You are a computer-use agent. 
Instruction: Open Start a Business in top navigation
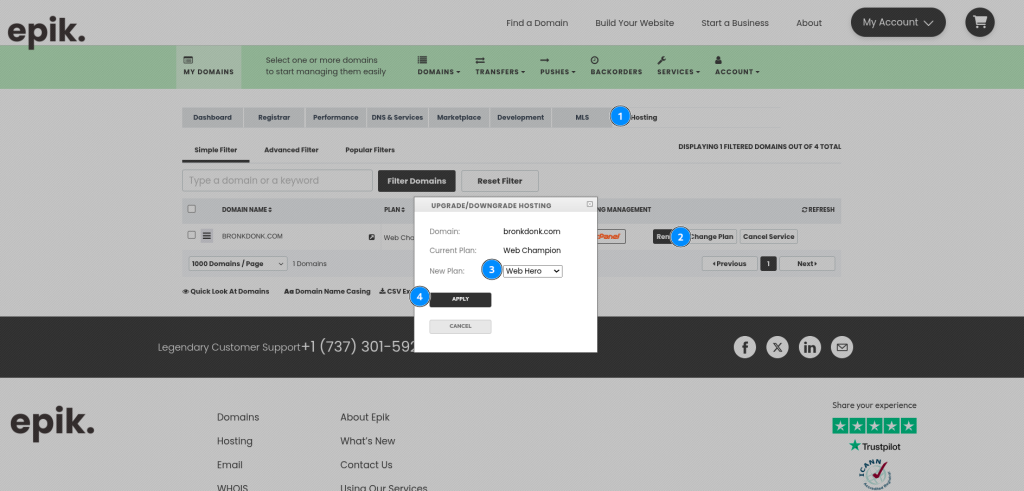(x=735, y=23)
